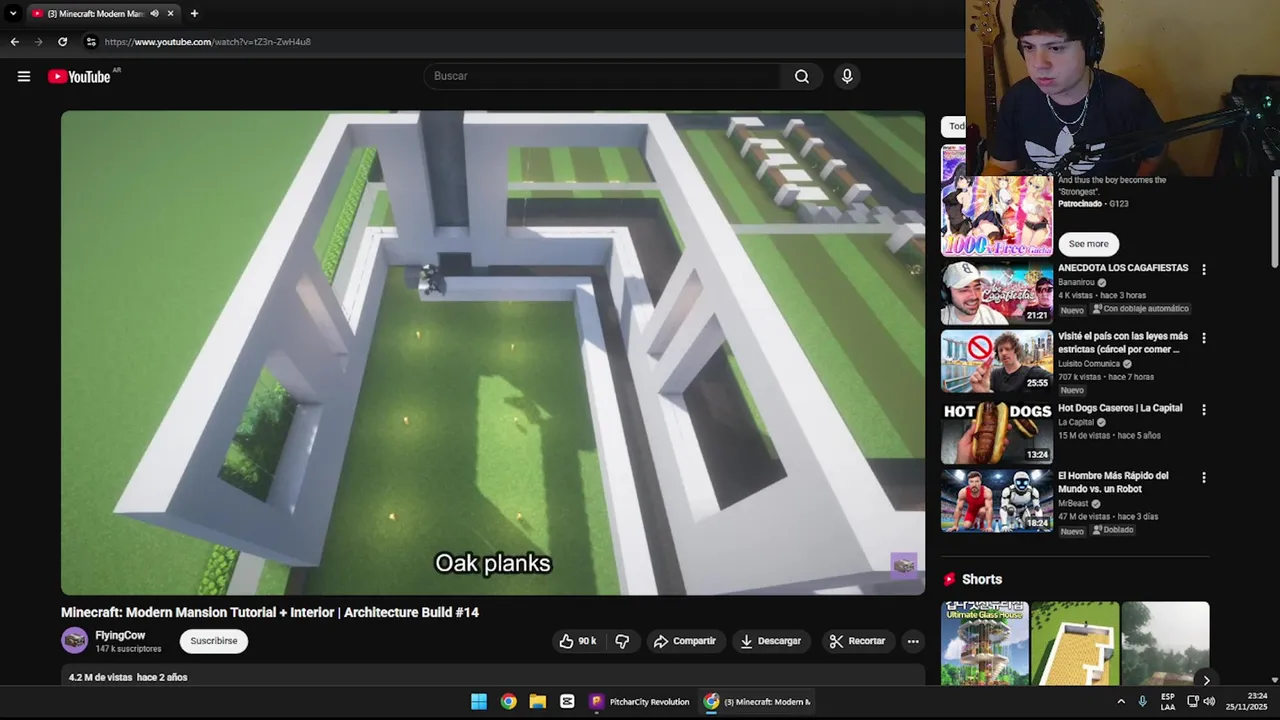Open Windows Start menu
This screenshot has height=720, width=1280.
point(479,702)
